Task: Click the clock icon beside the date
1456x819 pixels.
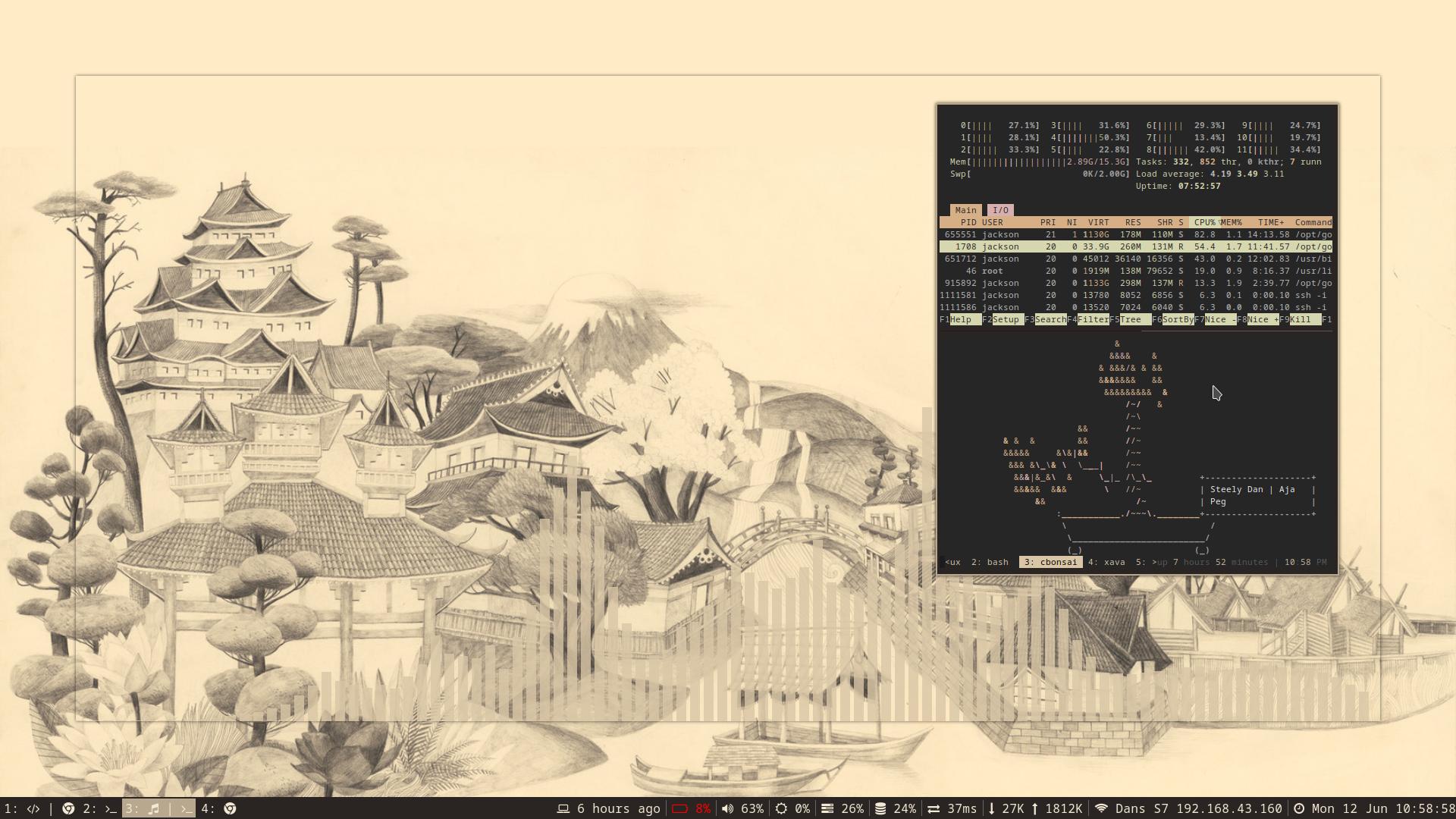Action: [x=1299, y=808]
